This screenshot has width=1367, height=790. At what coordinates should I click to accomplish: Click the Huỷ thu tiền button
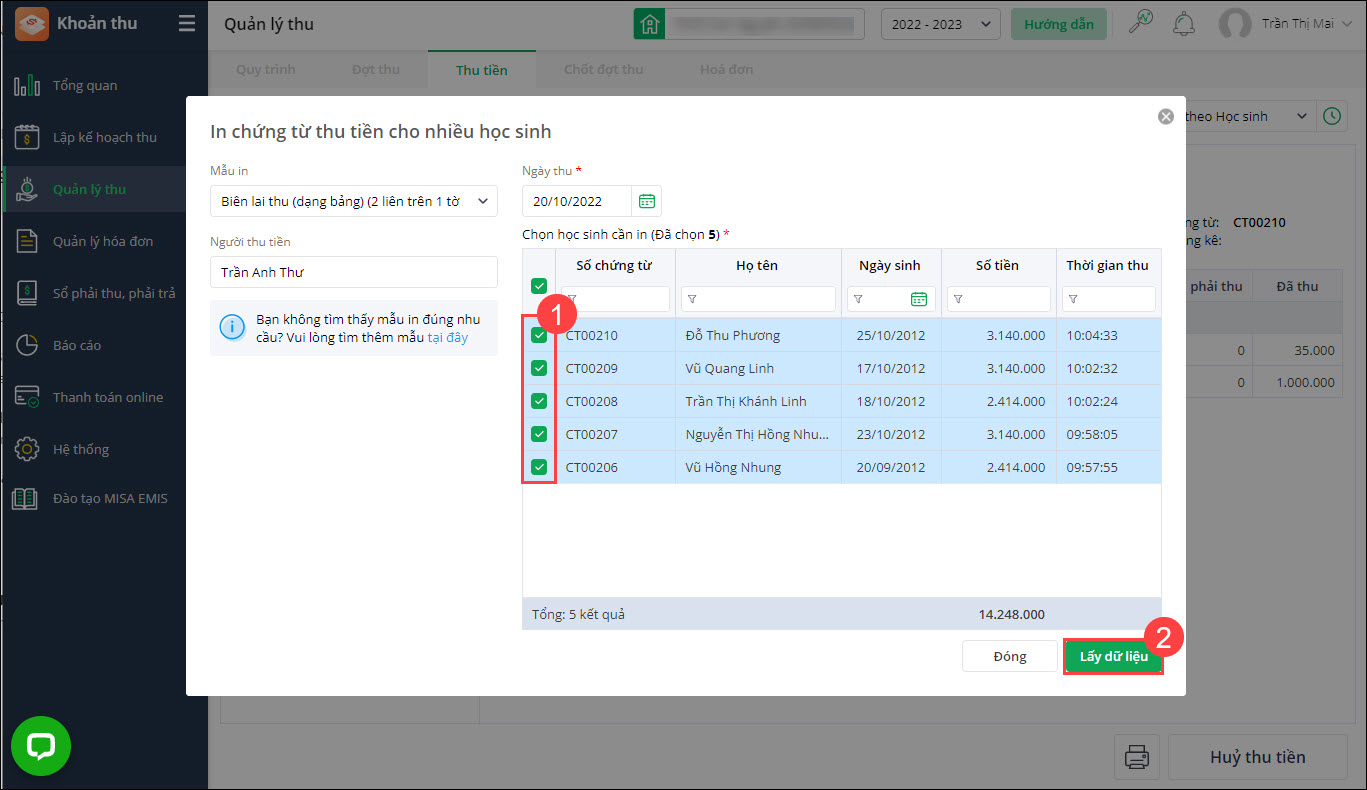pyautogui.click(x=1258, y=757)
